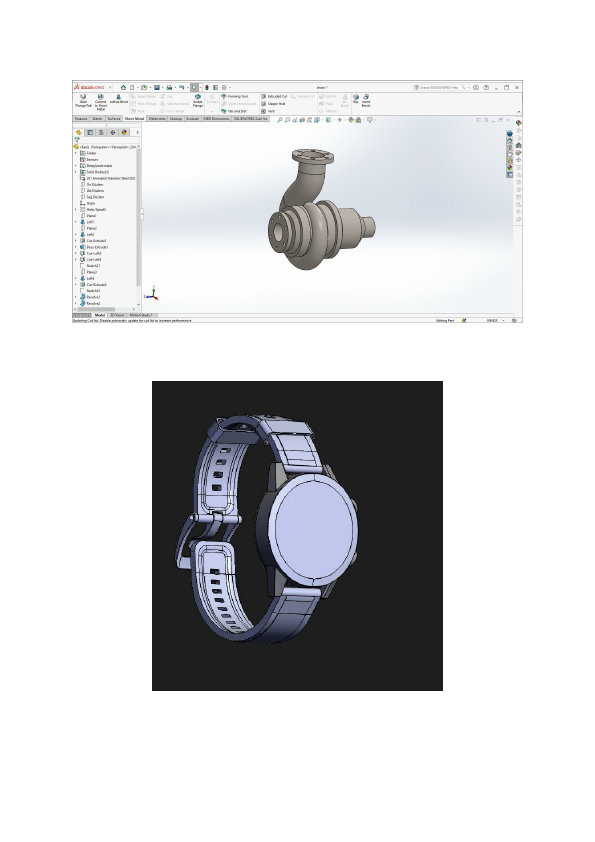Click the Select cursor tool
This screenshot has height=842, width=595.
pos(194,87)
